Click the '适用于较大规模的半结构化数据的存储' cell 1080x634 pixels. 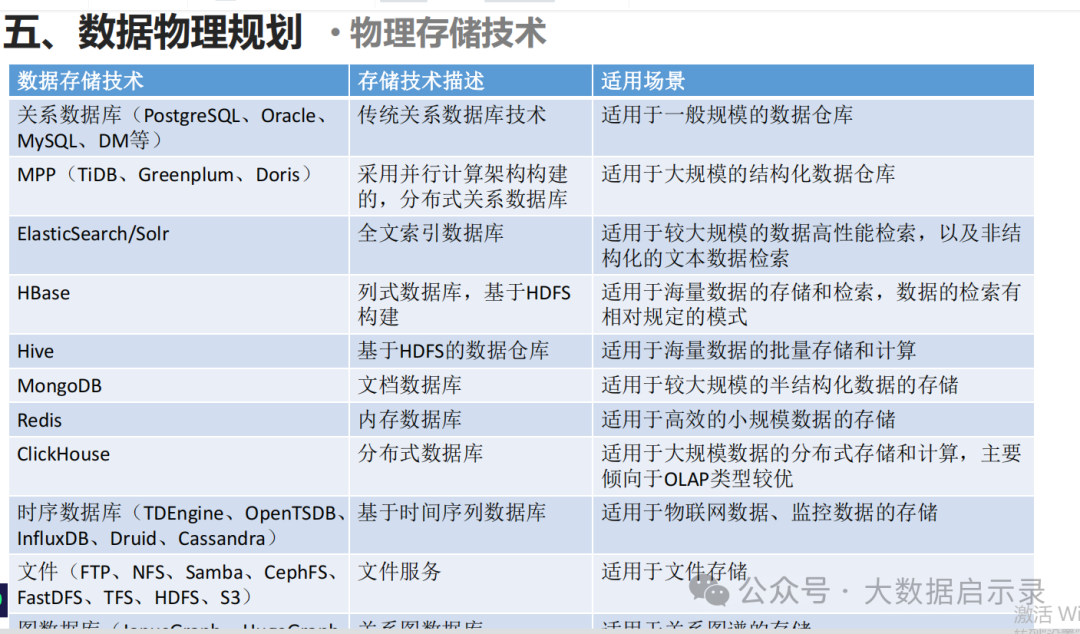pos(813,385)
